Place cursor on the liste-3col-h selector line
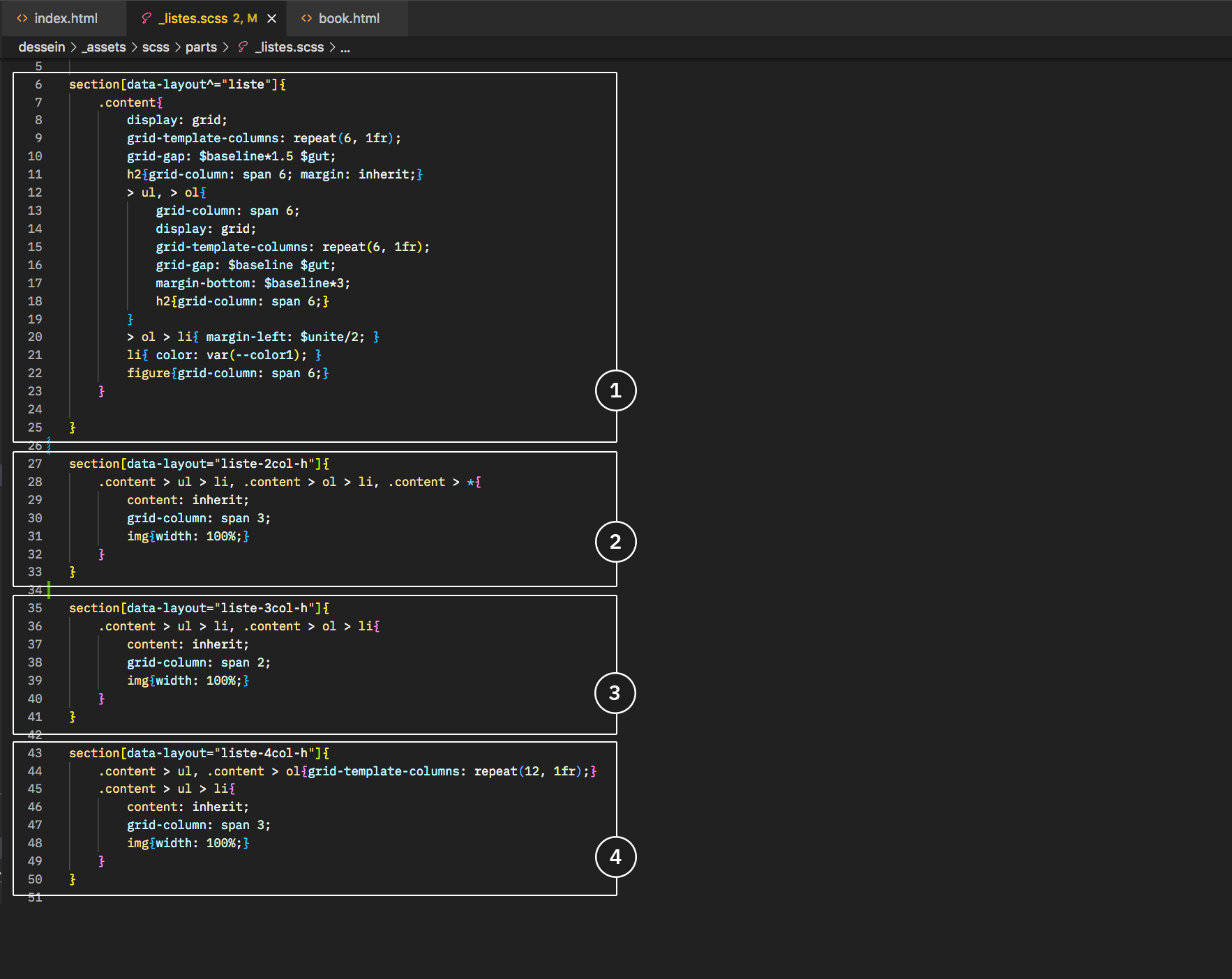Viewport: 1232px width, 979px height. [x=199, y=608]
